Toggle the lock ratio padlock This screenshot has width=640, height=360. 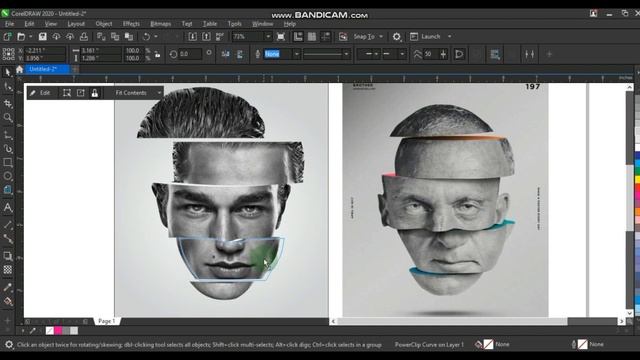[158, 54]
